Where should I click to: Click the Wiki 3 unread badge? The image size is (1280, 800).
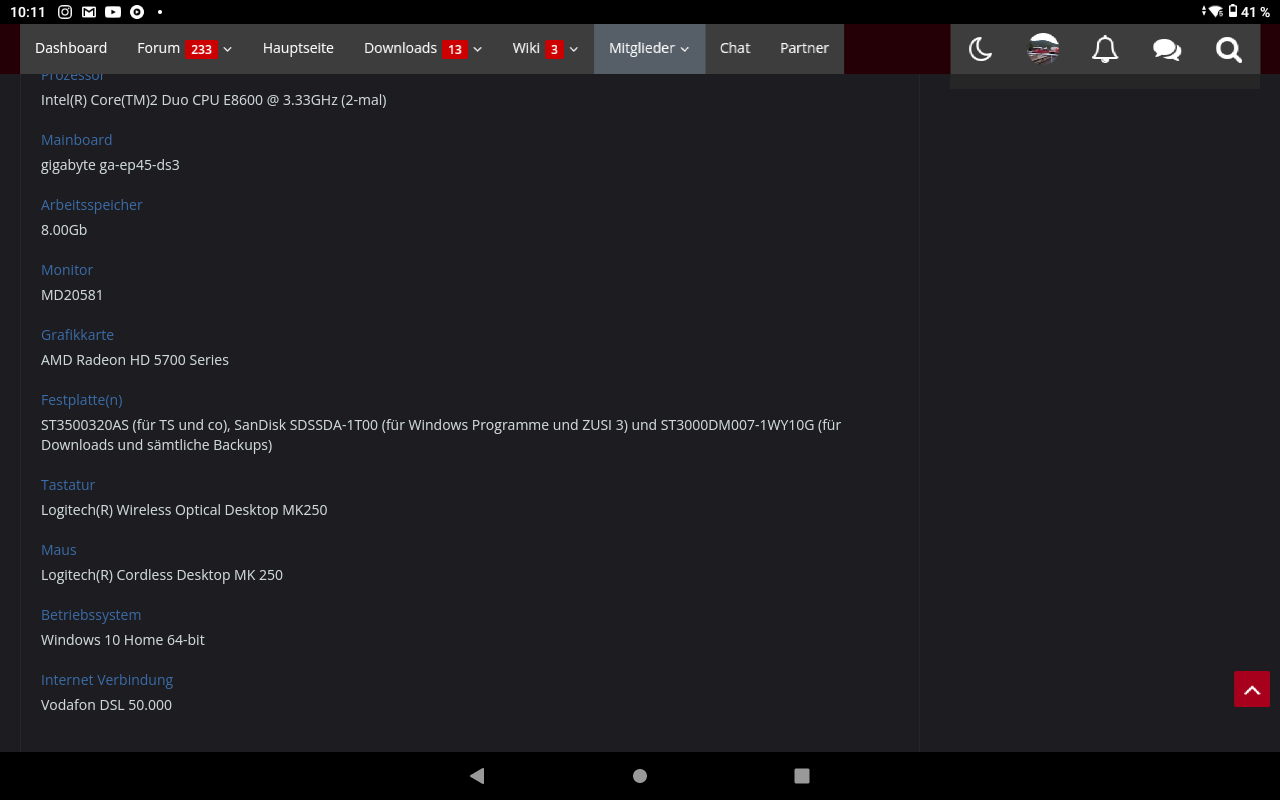point(554,49)
